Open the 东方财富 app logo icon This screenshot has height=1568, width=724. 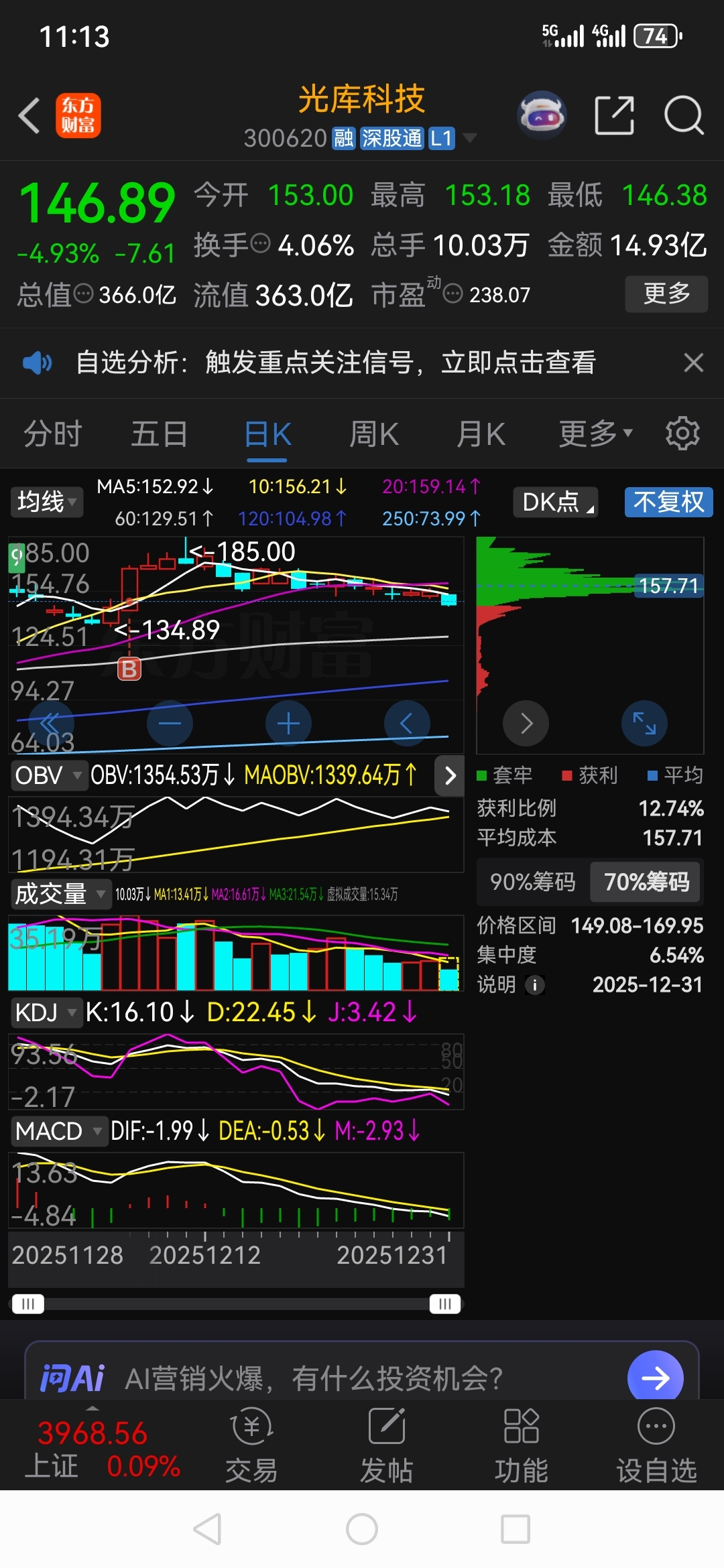(78, 115)
